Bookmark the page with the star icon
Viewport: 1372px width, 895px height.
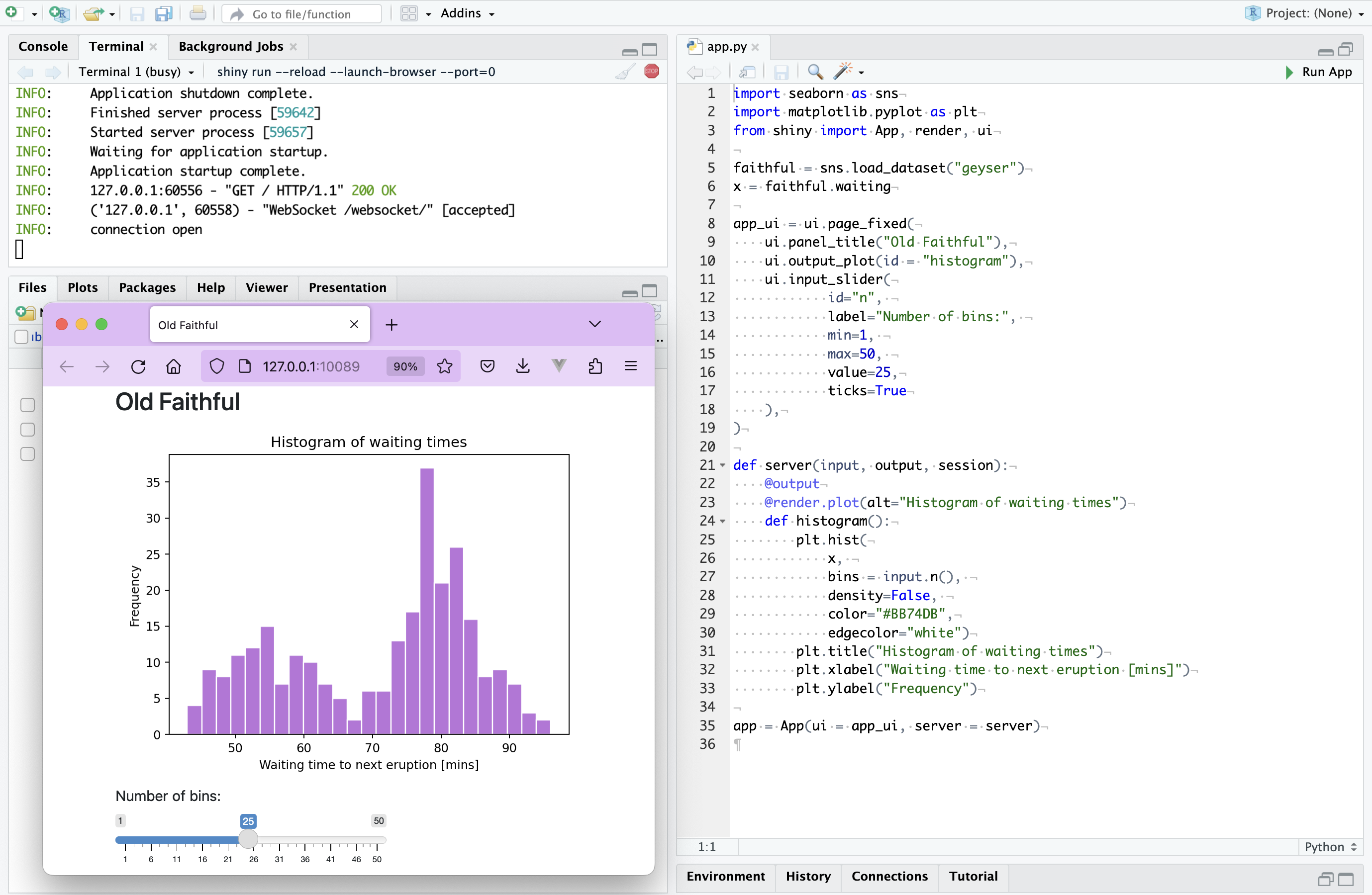(444, 366)
